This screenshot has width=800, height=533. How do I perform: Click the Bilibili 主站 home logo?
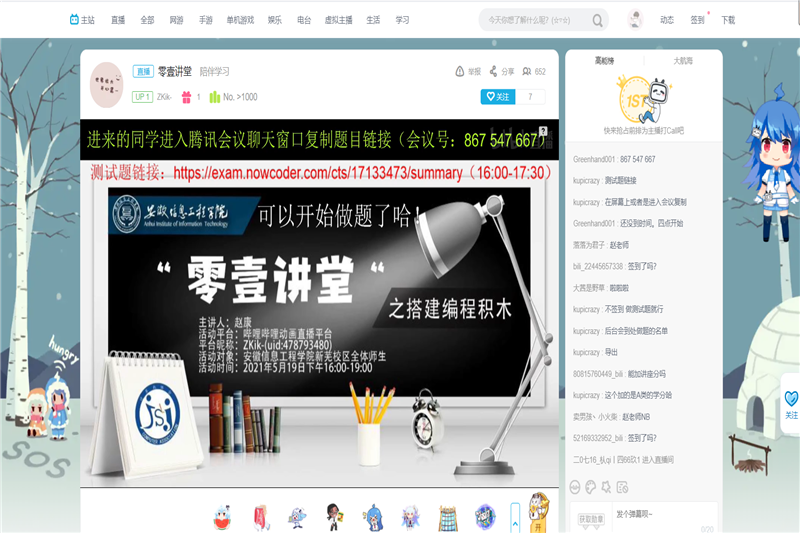click(x=82, y=19)
